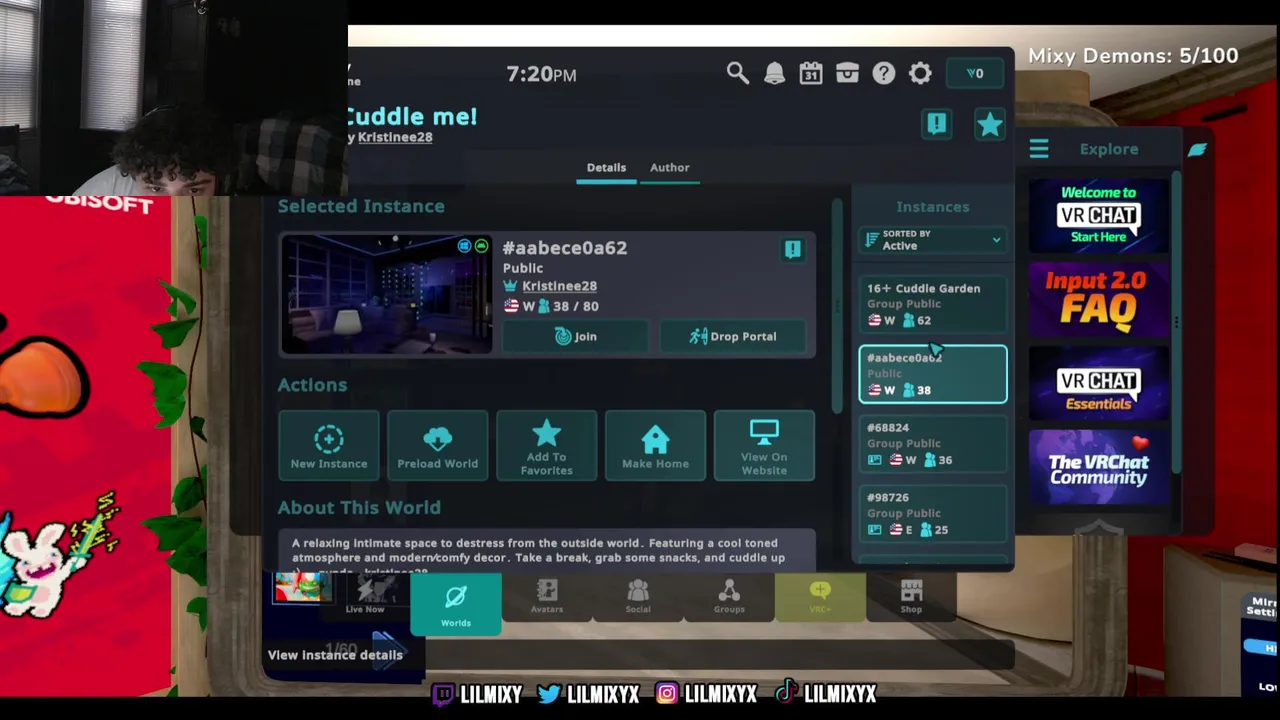Switch to the Details tab

click(606, 167)
